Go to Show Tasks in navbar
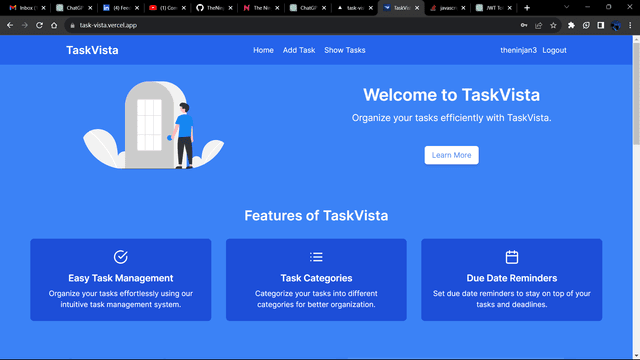Viewport: 640px width, 360px height. 344,50
